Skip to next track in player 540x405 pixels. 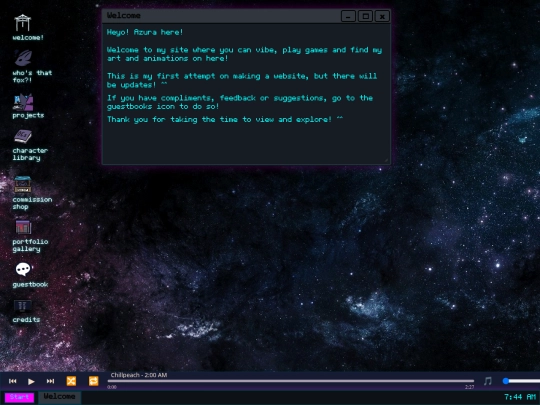[x=50, y=381]
